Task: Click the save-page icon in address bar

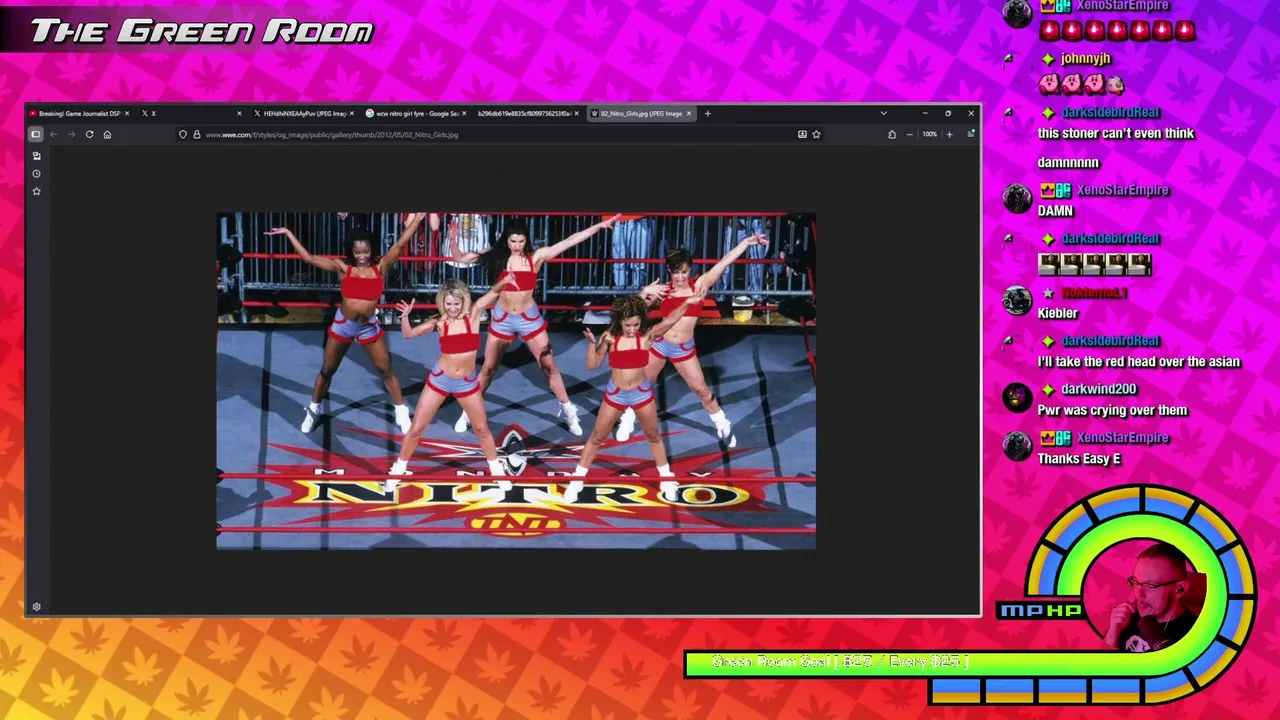Action: pos(802,134)
